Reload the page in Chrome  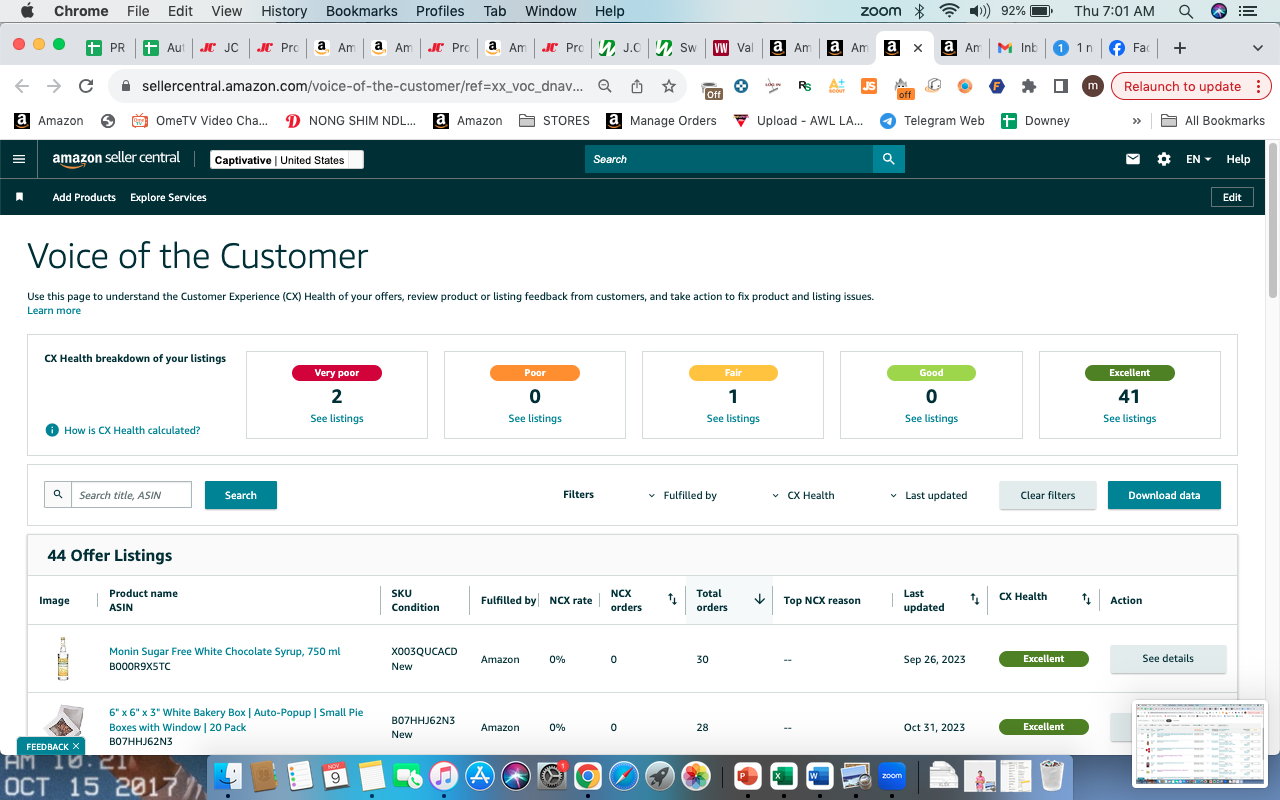[x=86, y=86]
